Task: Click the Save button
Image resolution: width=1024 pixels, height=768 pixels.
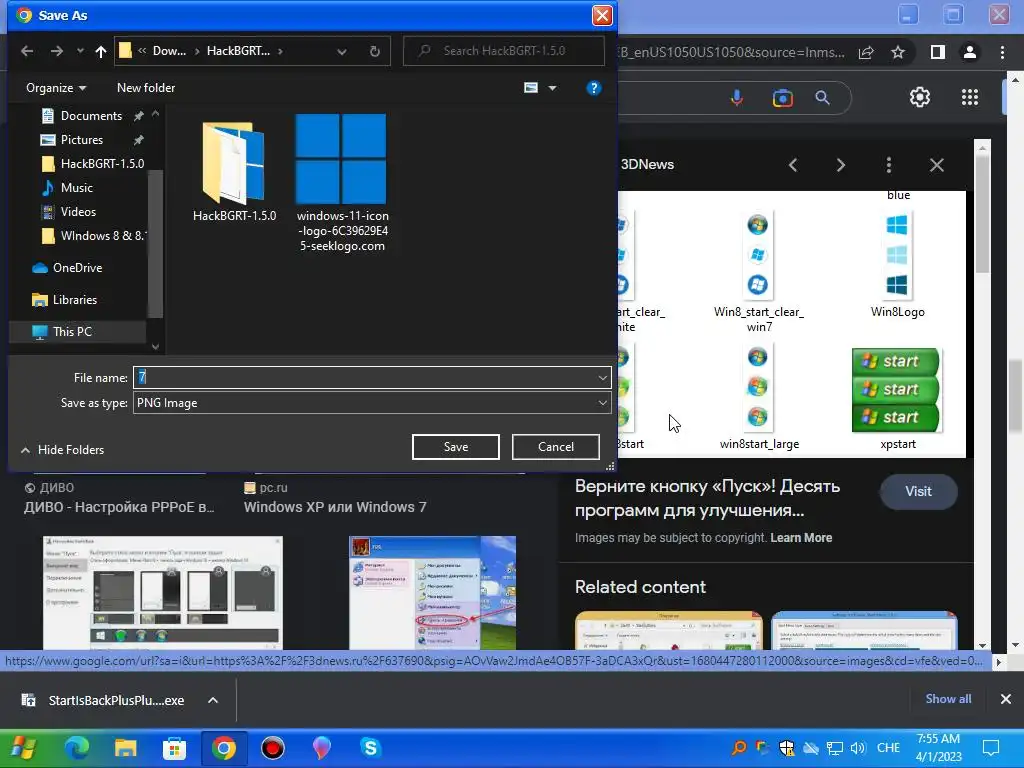Action: (x=455, y=447)
